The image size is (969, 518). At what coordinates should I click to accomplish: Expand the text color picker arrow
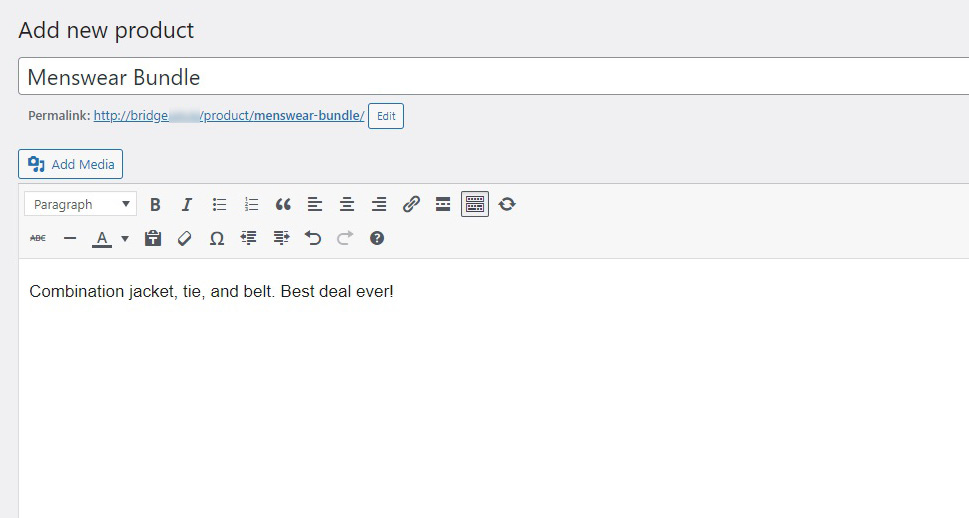pyautogui.click(x=125, y=238)
